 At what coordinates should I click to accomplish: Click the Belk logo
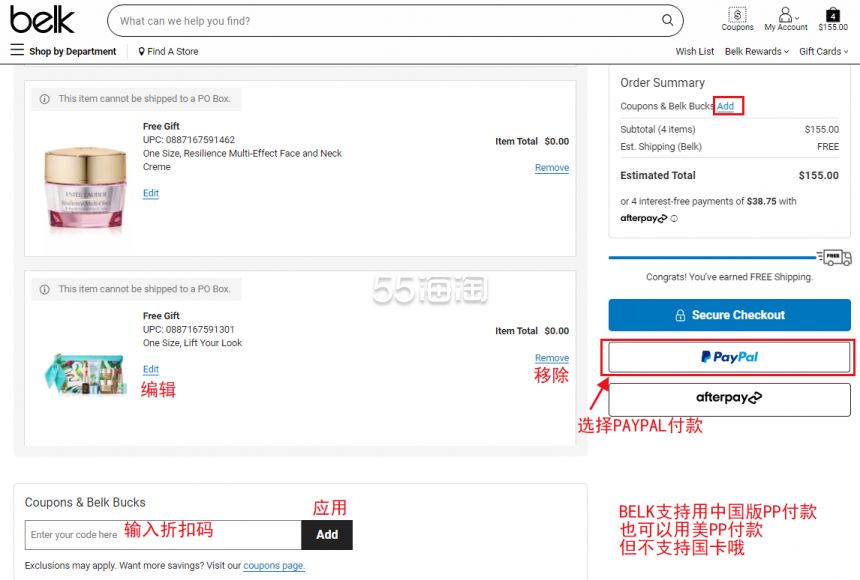pos(42,20)
